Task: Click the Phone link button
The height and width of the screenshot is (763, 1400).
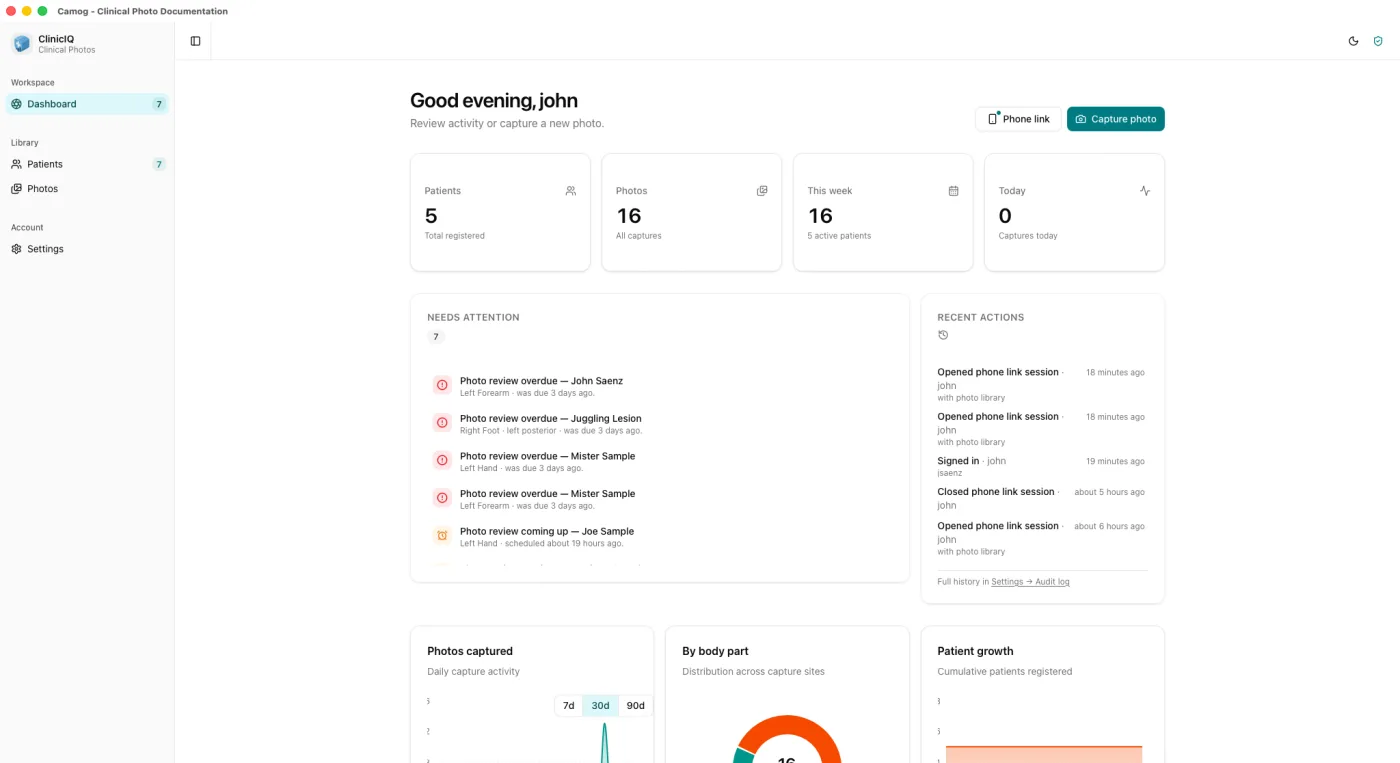Action: (1018, 119)
